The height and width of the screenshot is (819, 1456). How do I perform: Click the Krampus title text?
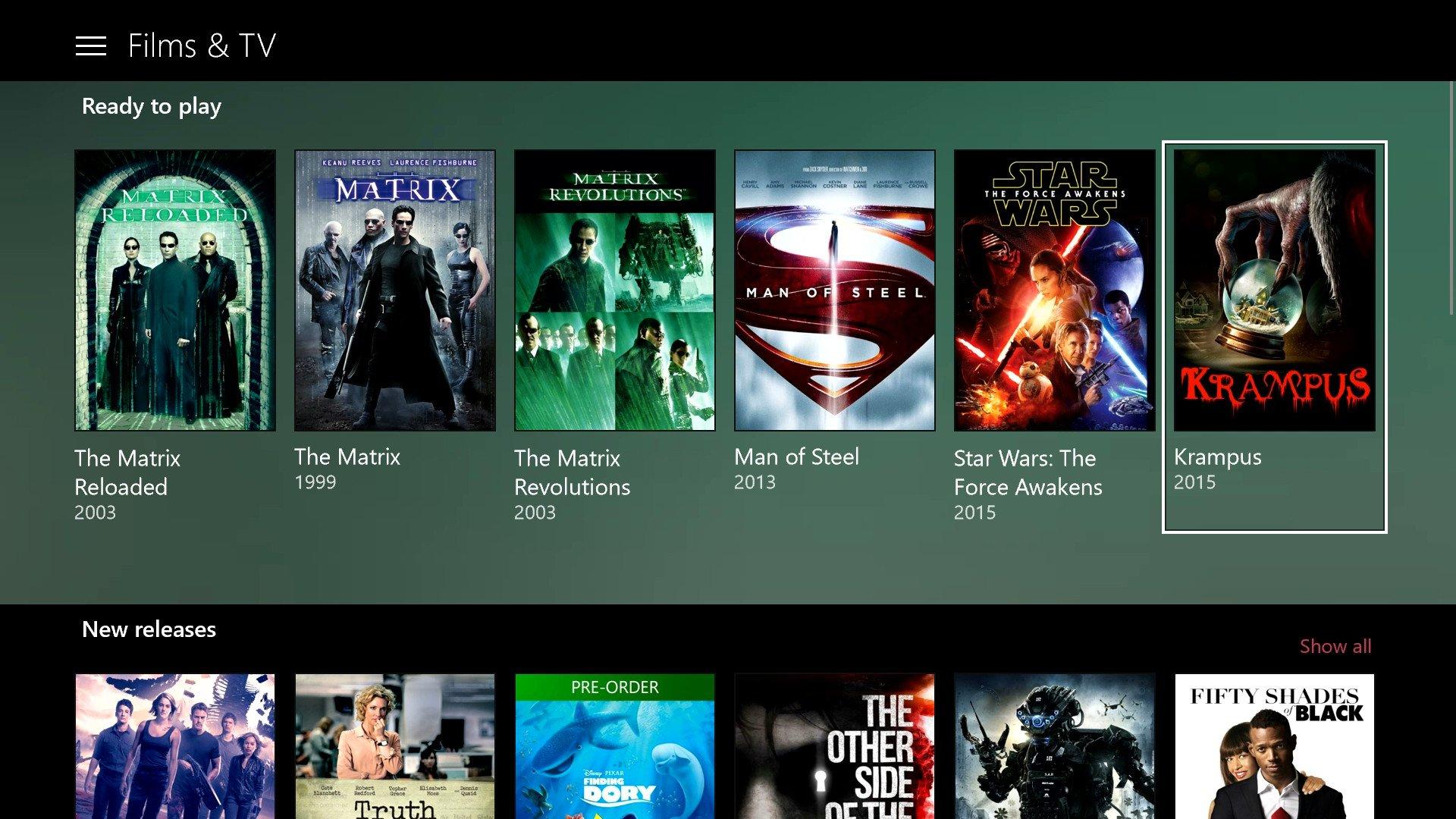(1217, 457)
